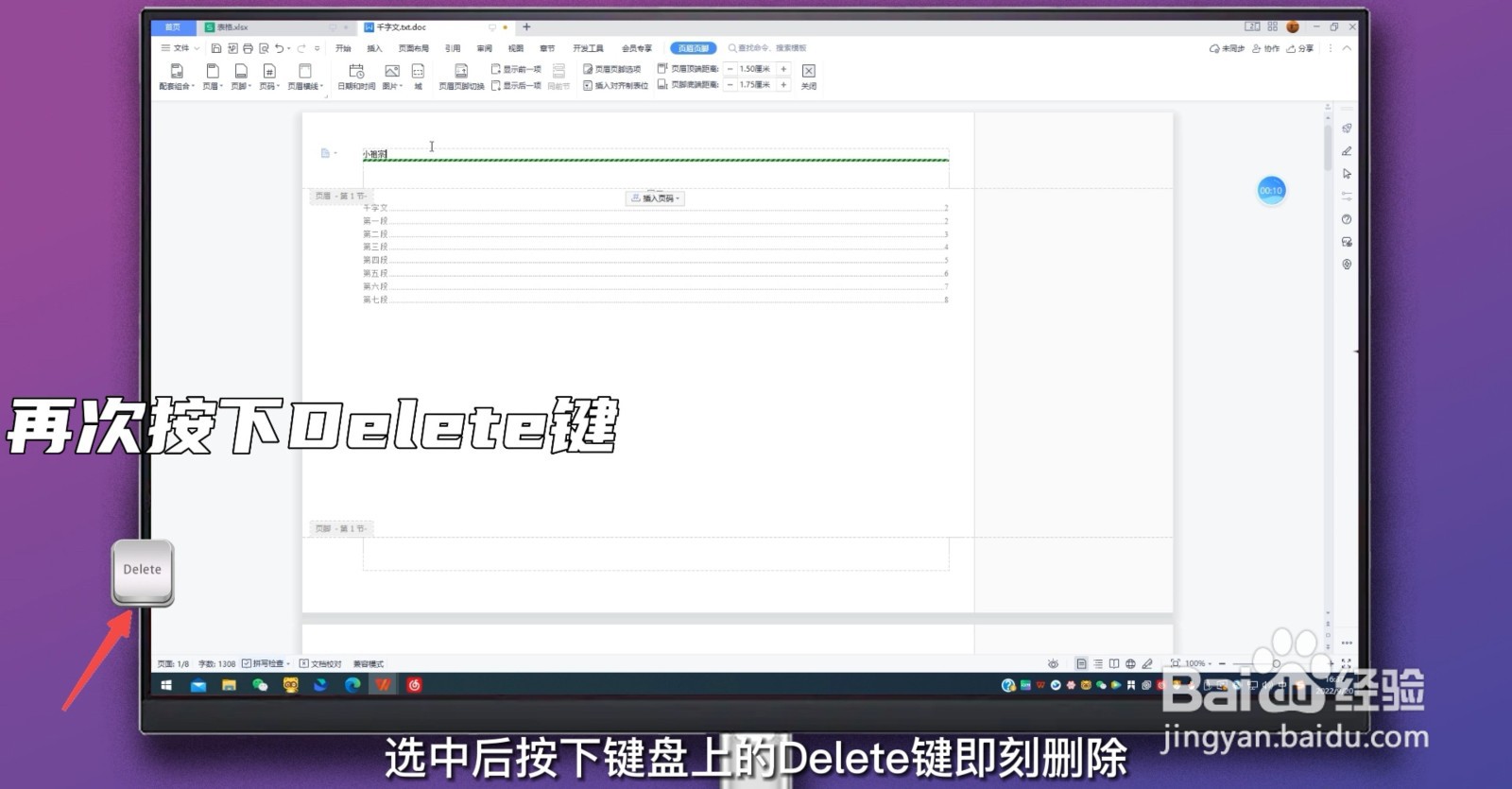
Task: Switch to the 开发工具 Developer tab
Action: pos(588,48)
